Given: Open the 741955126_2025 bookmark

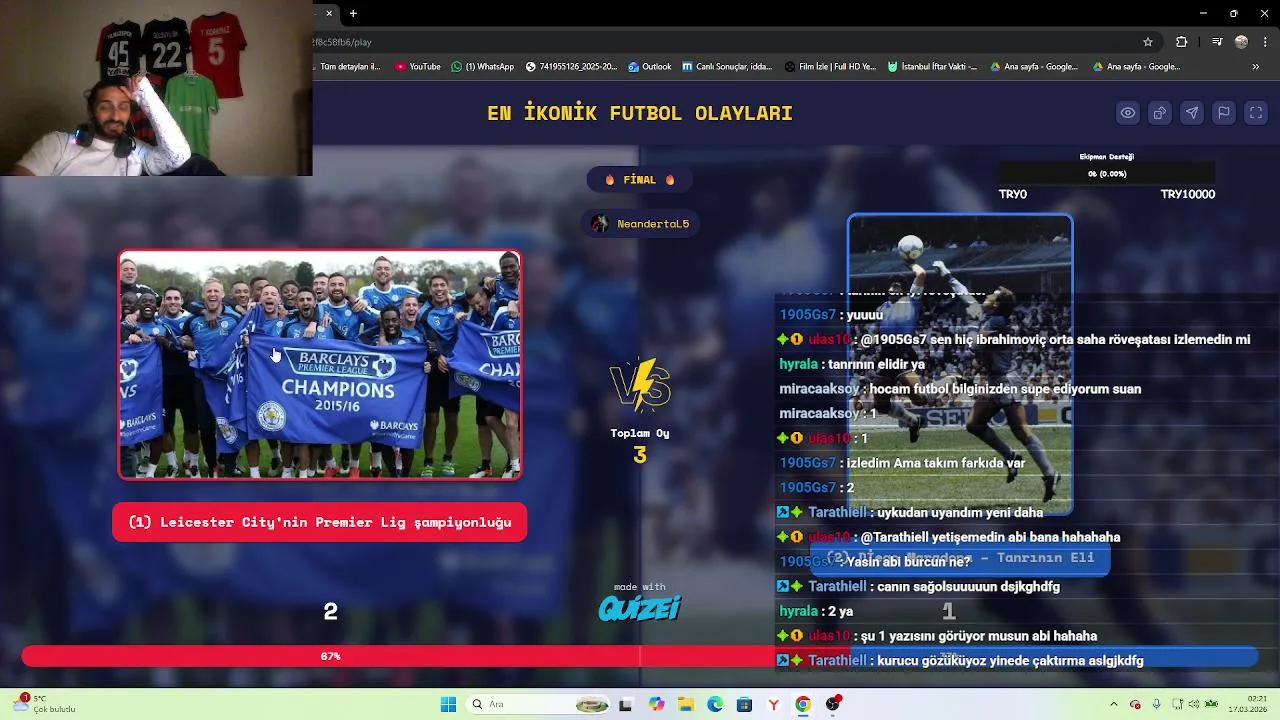Looking at the screenshot, I should pos(571,67).
